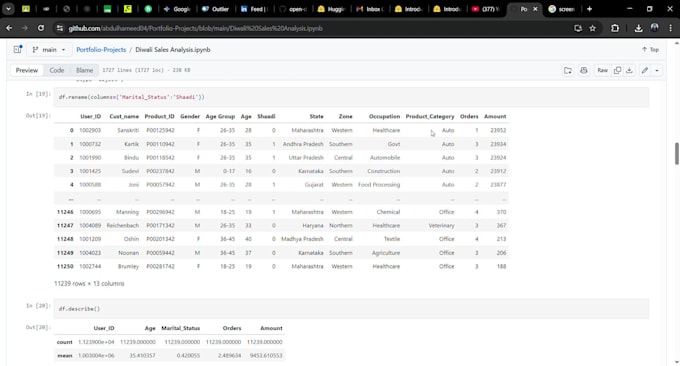Open the main branch selector dropdown
680x366 pixels.
49,49
